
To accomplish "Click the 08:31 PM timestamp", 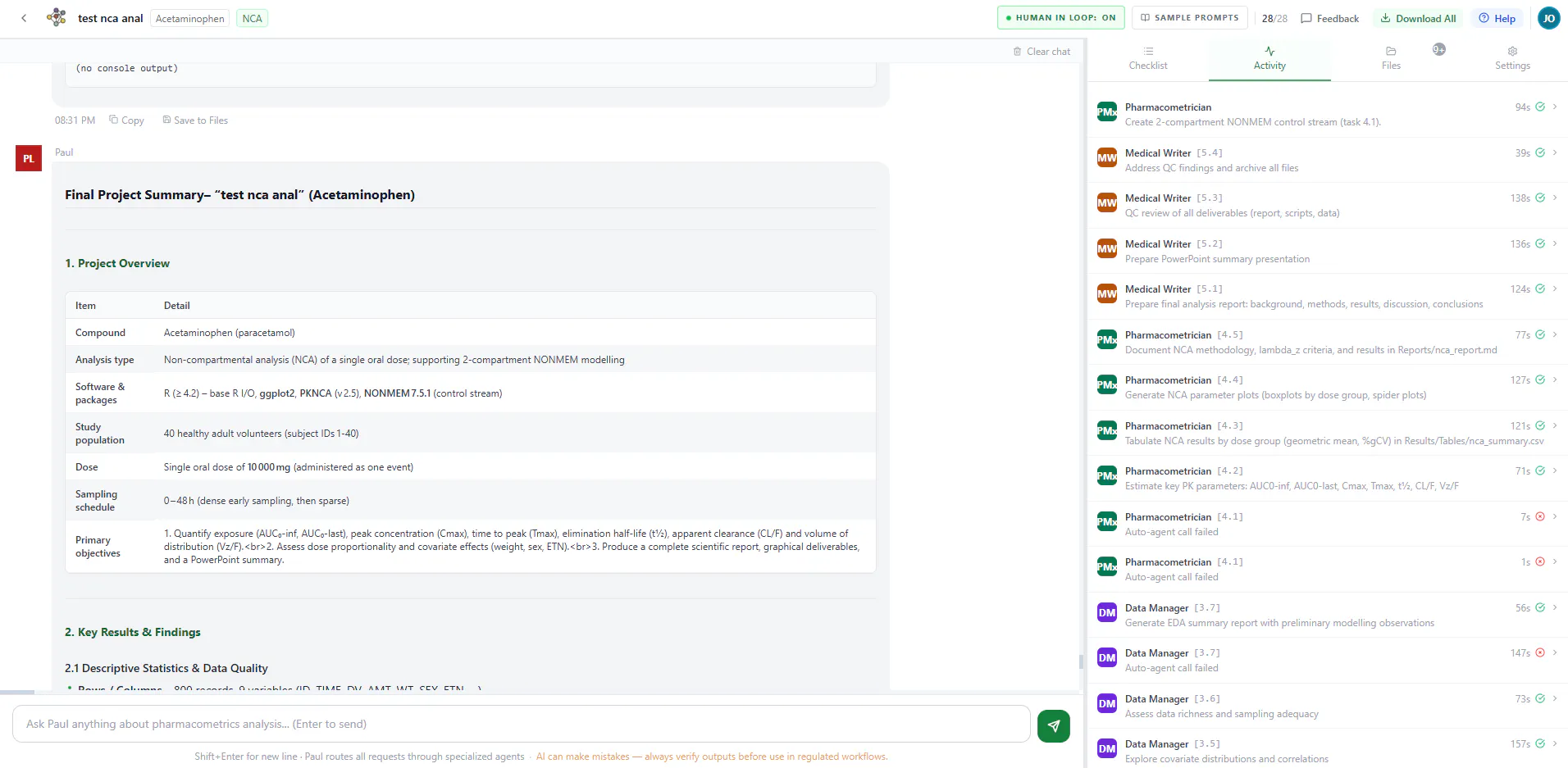I will (75, 120).
